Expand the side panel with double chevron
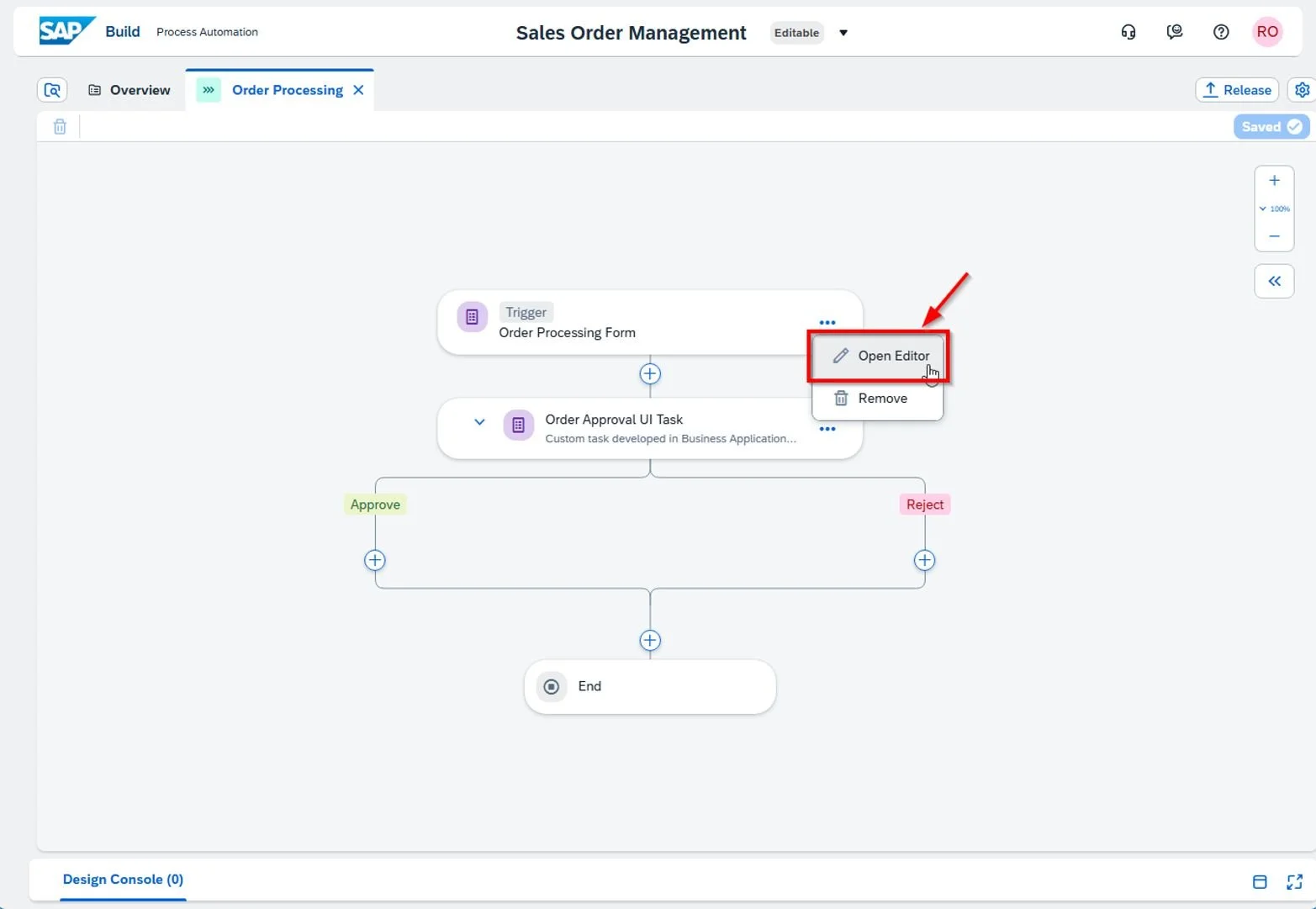This screenshot has width=1316, height=909. (1275, 281)
